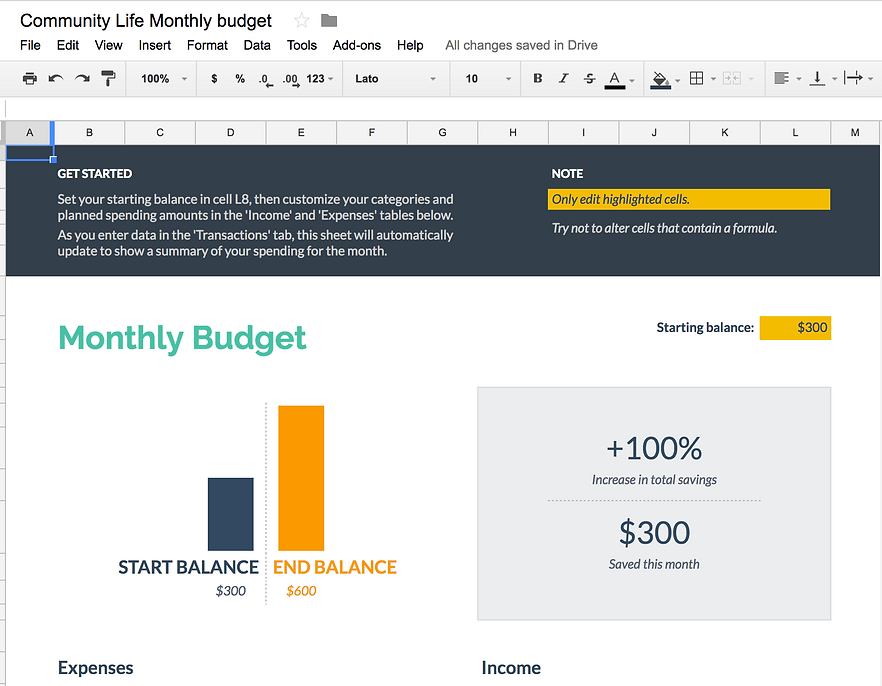This screenshot has width=882, height=686.
Task: Select the Starting balance $300 cell
Action: coord(795,327)
